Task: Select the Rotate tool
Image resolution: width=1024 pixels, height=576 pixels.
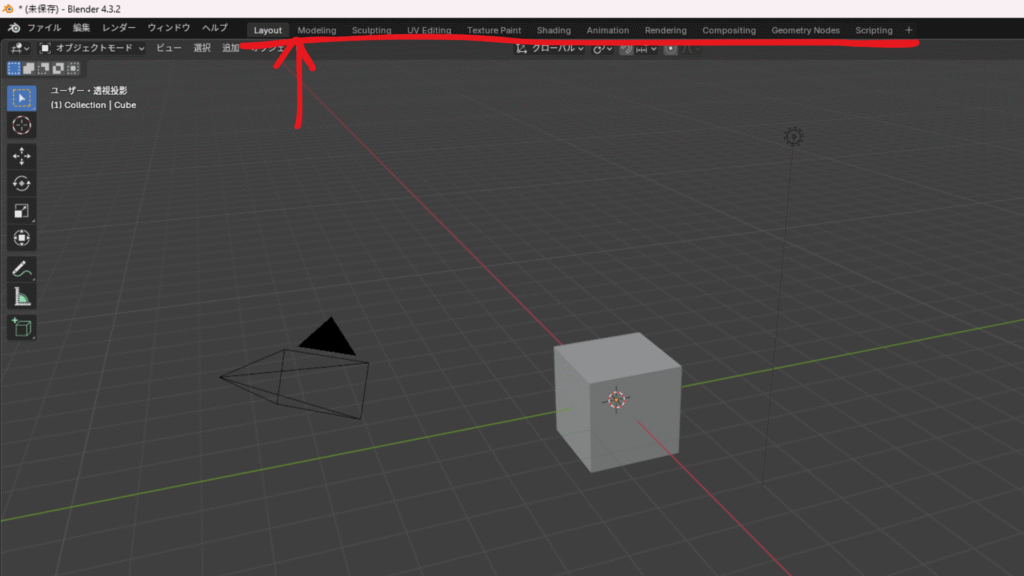Action: 22,184
